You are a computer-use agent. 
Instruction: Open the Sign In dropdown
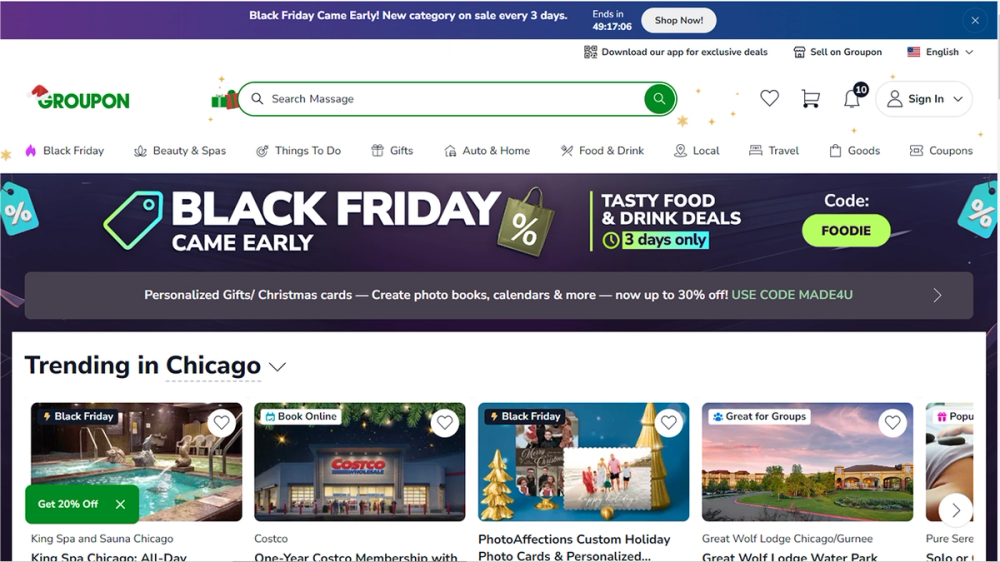(924, 99)
